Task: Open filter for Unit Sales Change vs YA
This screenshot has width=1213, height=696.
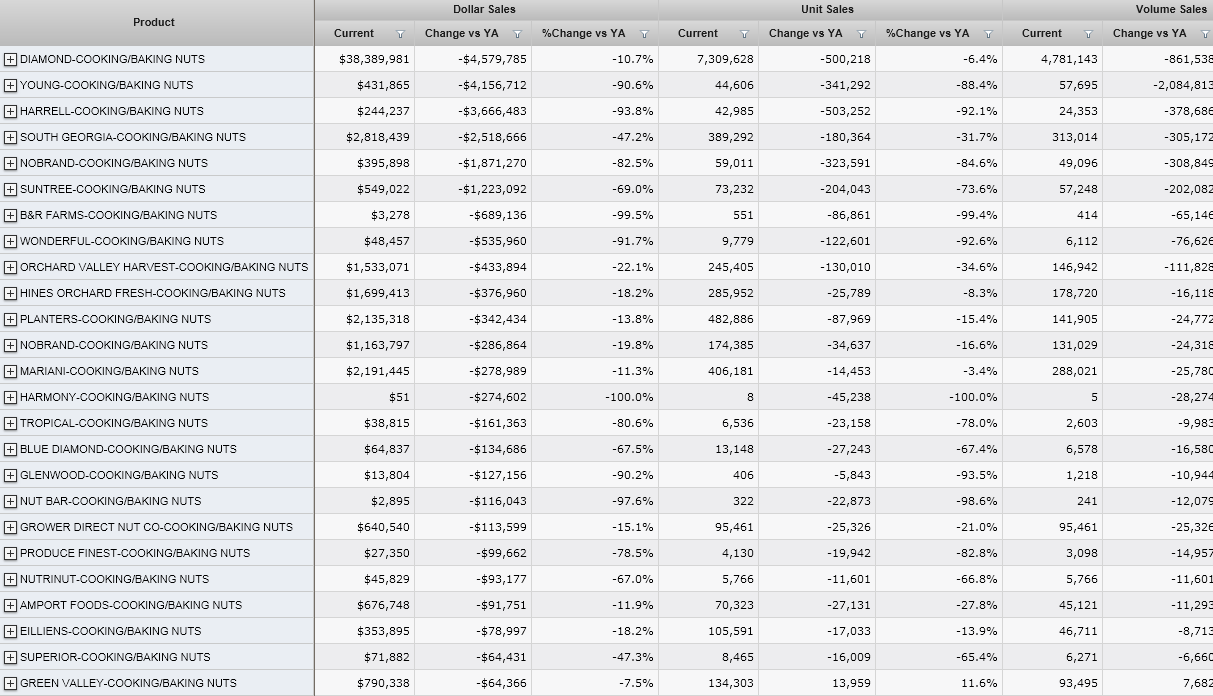Action: [x=861, y=34]
